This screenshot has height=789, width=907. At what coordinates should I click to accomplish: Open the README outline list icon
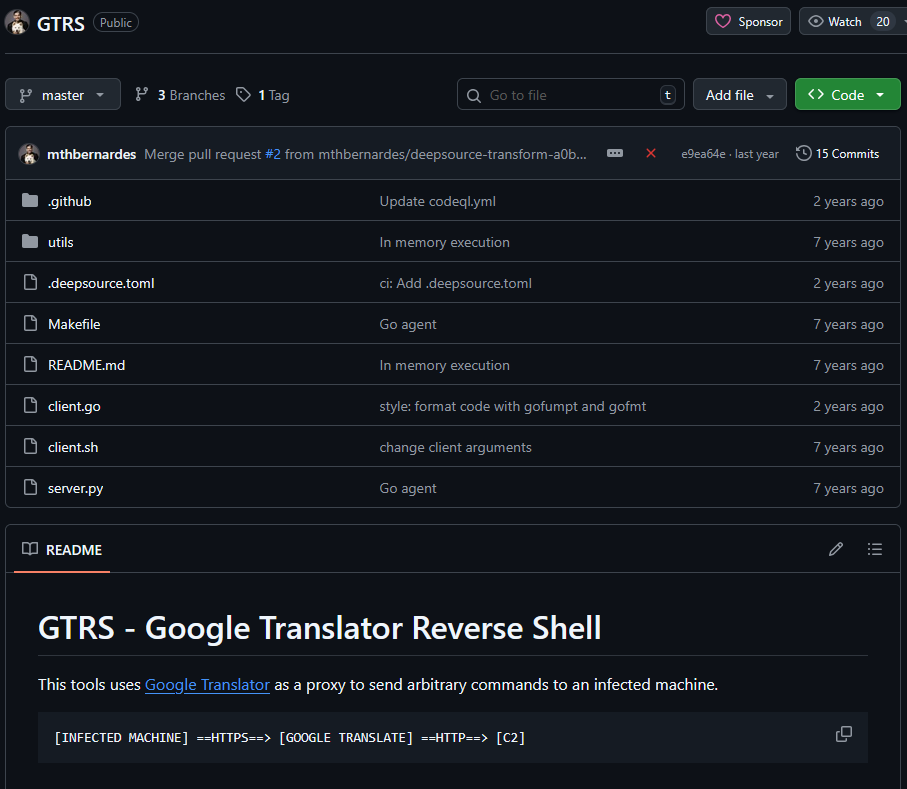(x=875, y=549)
